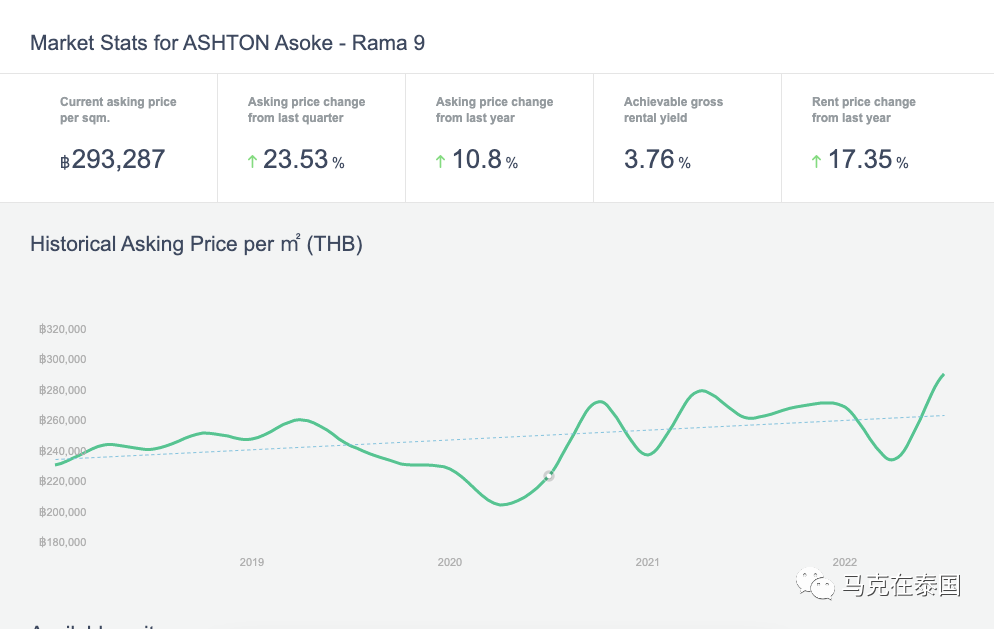Viewport: 994px width, 629px height.
Task: Click the Current asking price per sqm. label
Action: click(119, 110)
